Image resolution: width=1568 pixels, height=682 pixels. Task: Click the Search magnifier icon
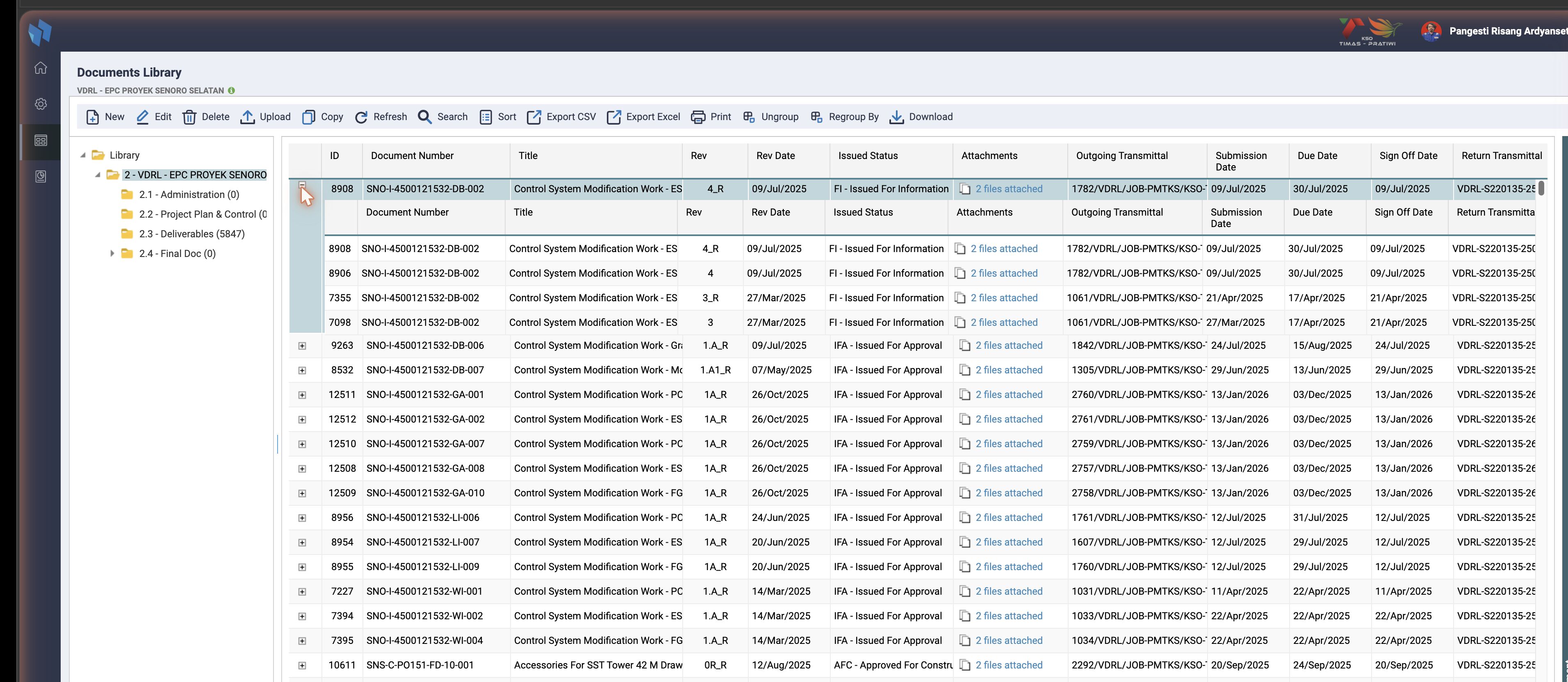tap(424, 117)
